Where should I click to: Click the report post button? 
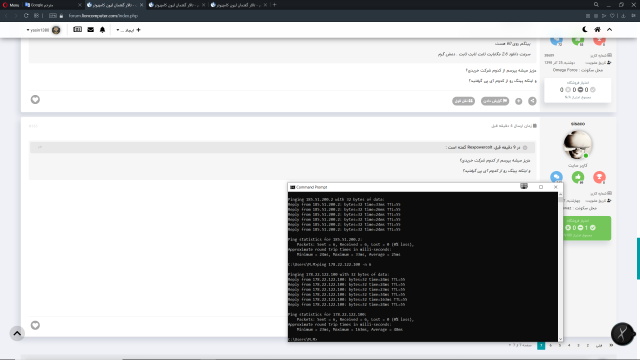[495, 101]
